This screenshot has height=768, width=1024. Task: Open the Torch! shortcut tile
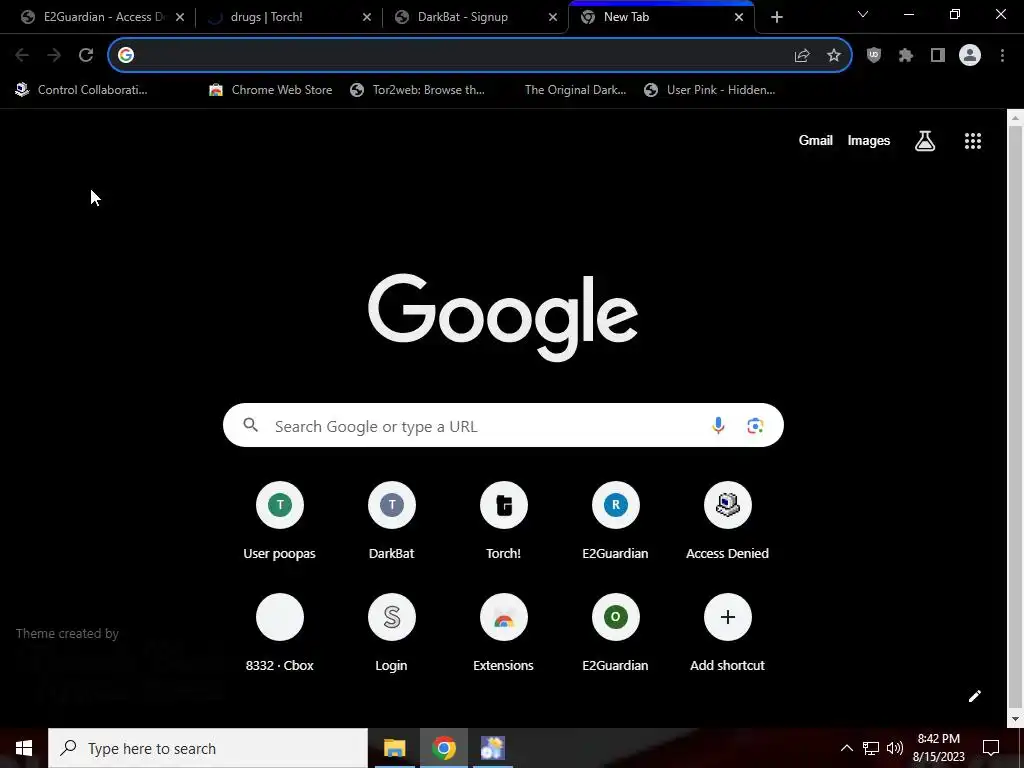coord(504,522)
